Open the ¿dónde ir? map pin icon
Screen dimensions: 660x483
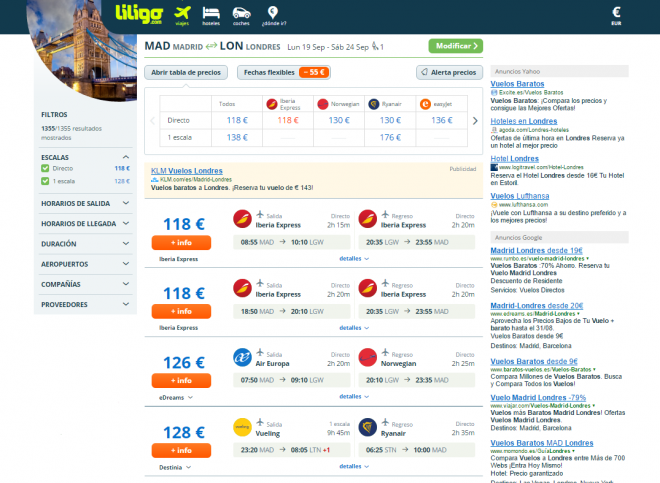pyautogui.click(x=274, y=16)
